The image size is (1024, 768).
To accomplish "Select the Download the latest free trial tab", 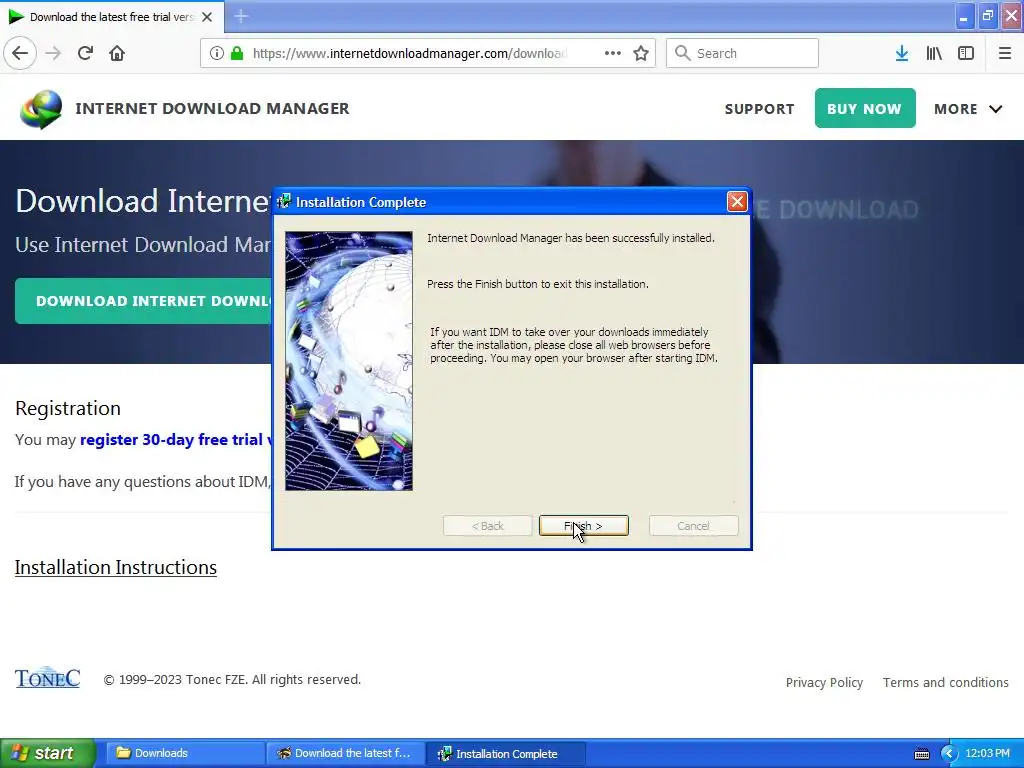I will point(111,17).
